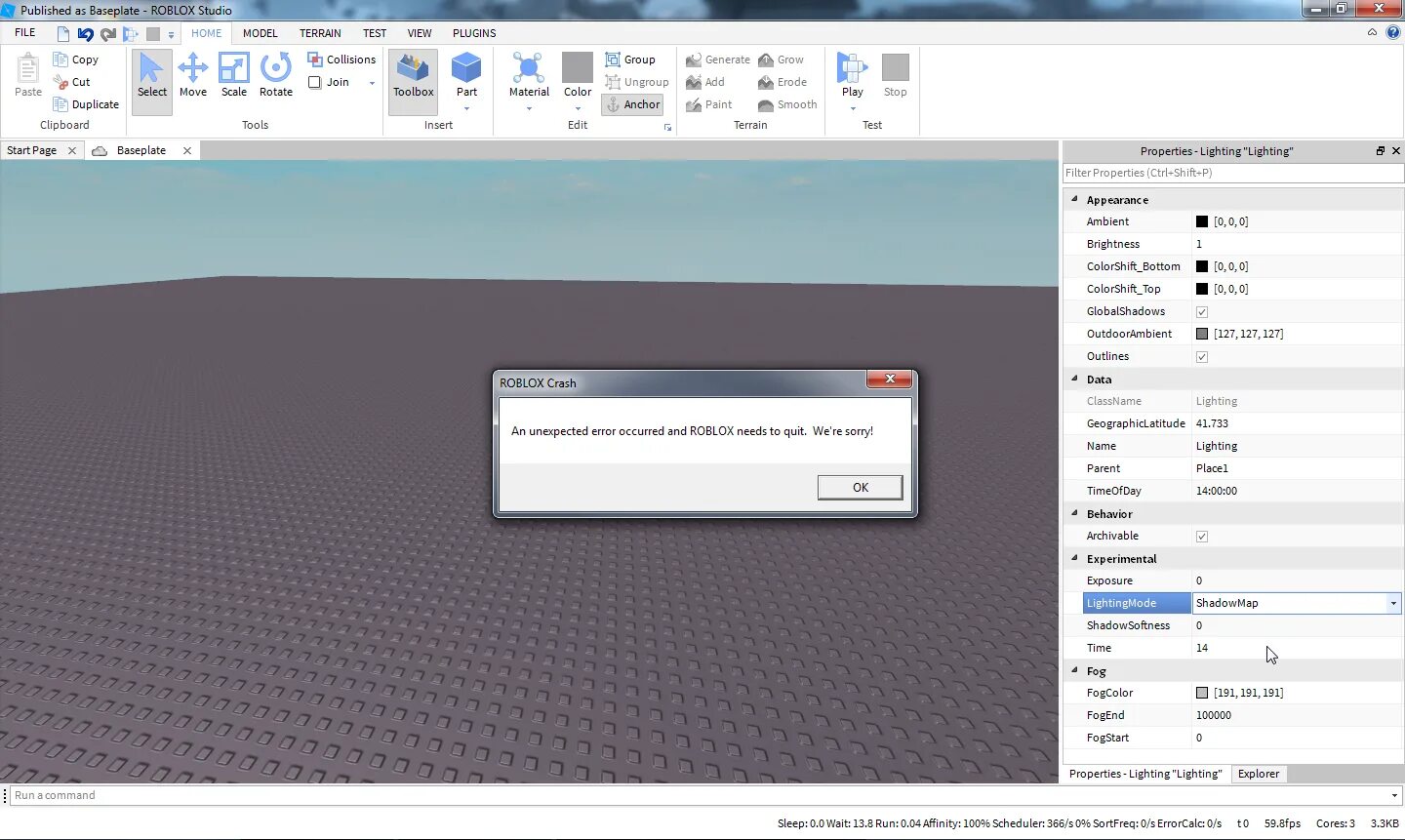Toggle Anchor on selection

pyautogui.click(x=632, y=104)
